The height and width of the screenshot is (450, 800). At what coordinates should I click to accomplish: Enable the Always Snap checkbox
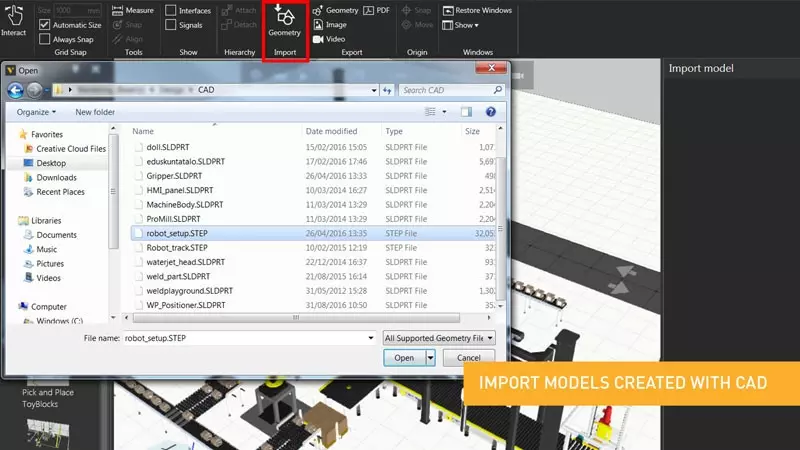pos(45,39)
